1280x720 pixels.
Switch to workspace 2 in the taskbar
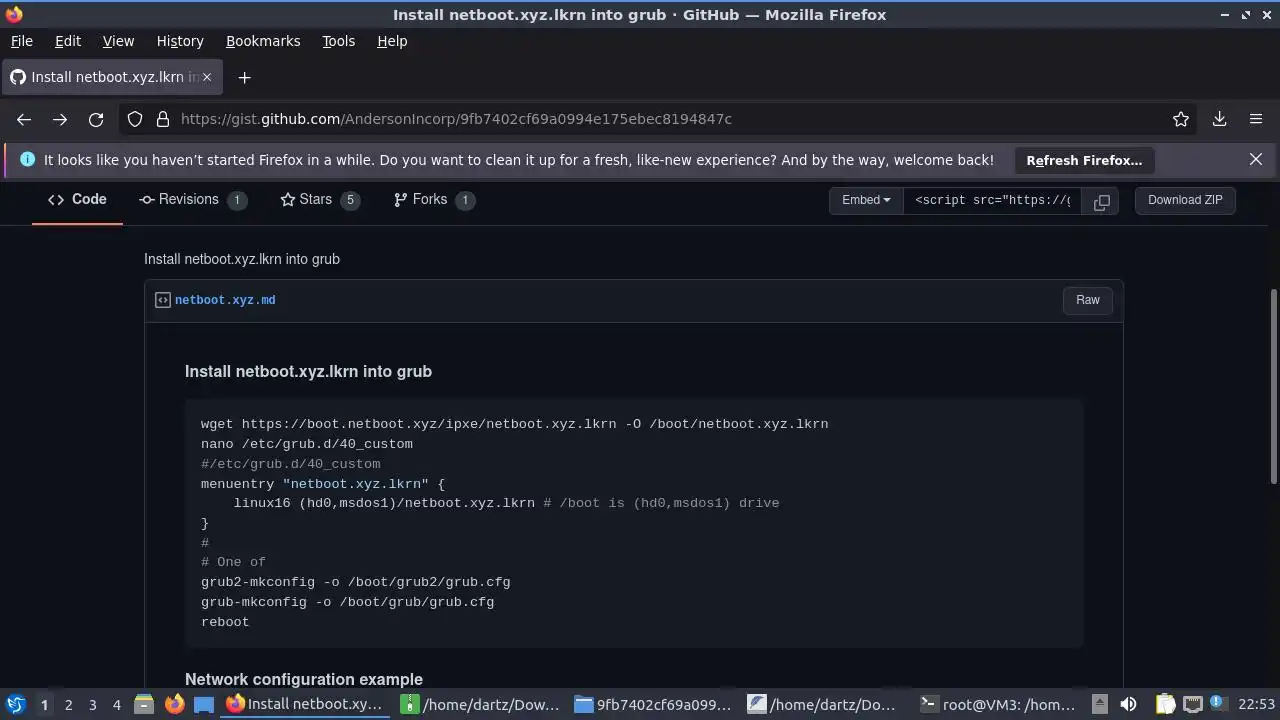pos(68,704)
